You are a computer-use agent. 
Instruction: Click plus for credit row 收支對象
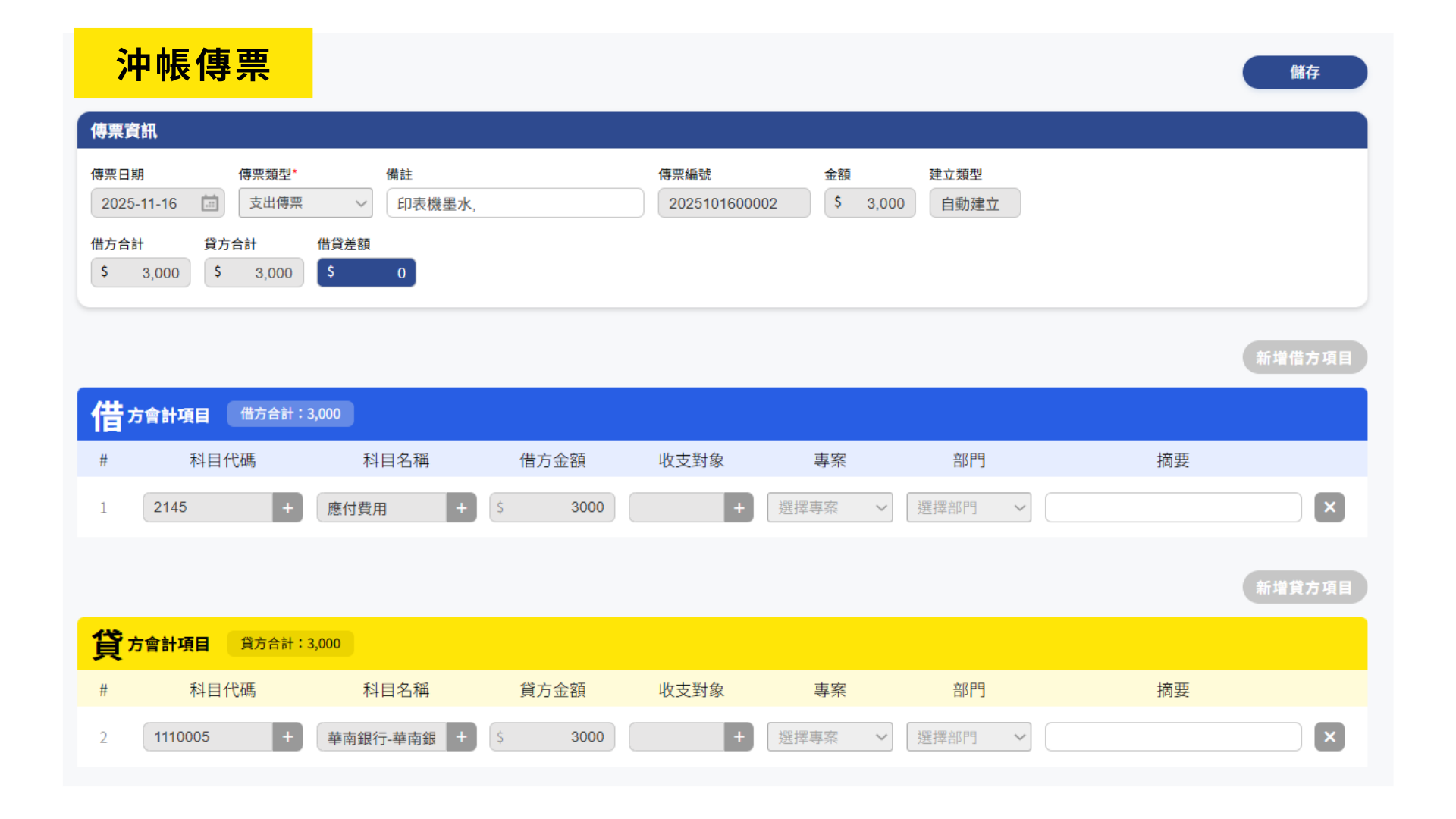[x=739, y=737]
